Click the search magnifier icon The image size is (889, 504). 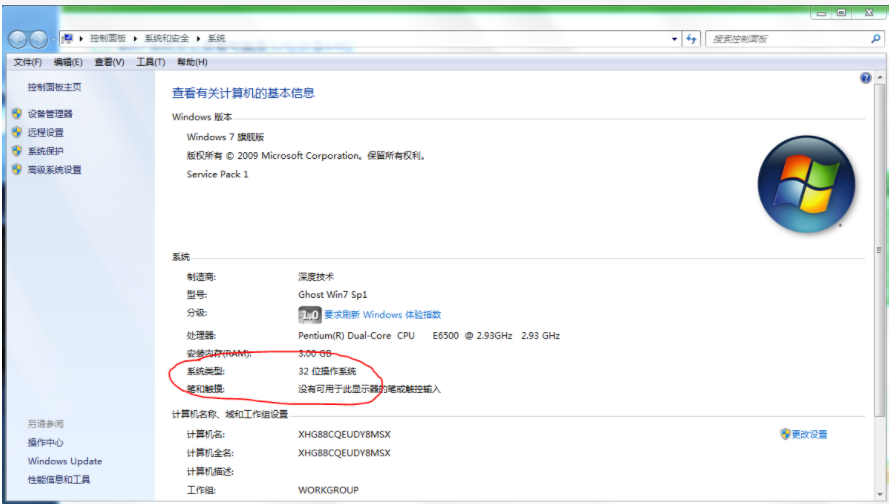pyautogui.click(x=875, y=39)
